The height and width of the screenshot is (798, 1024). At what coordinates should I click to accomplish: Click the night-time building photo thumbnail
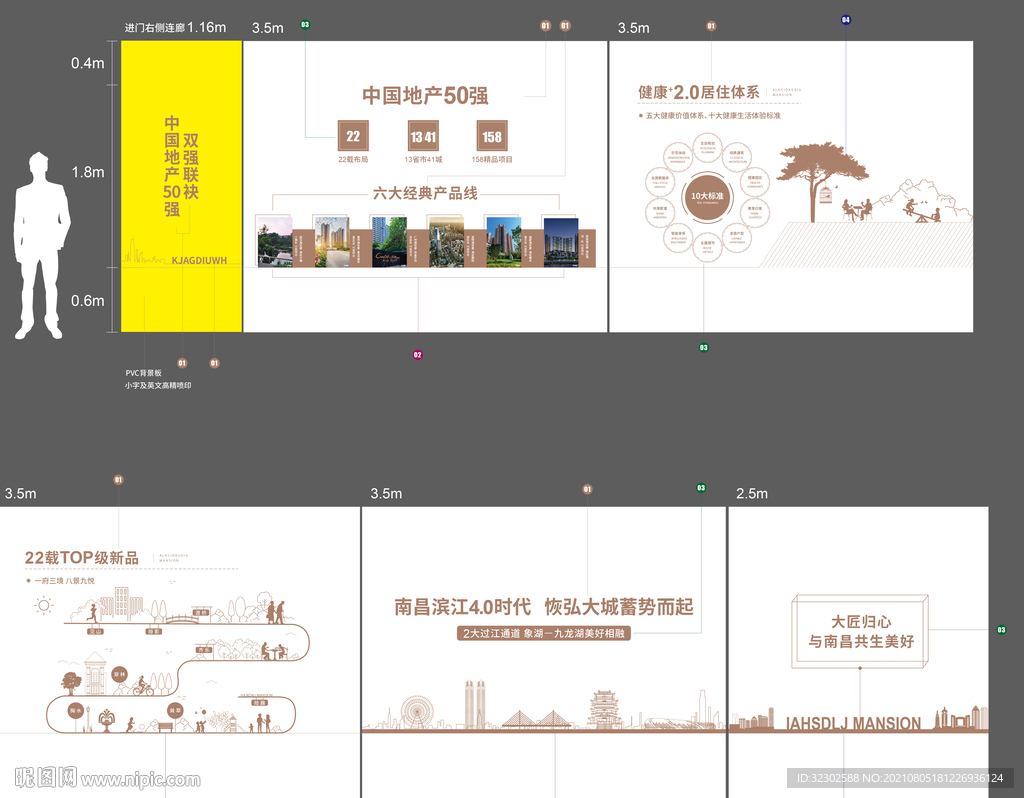(560, 242)
